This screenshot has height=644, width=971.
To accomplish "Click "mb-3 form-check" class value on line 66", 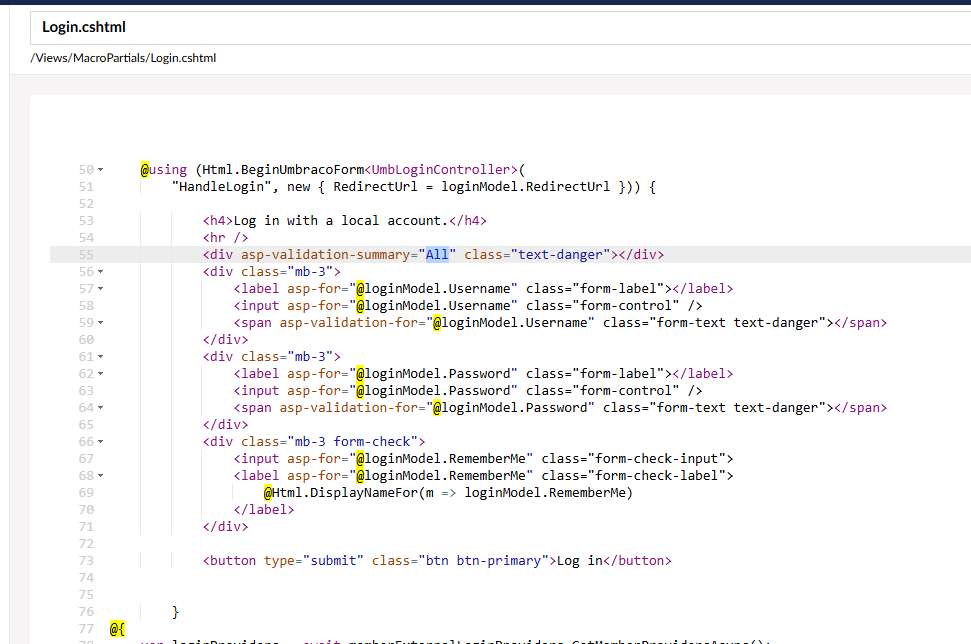I will click(352, 442).
